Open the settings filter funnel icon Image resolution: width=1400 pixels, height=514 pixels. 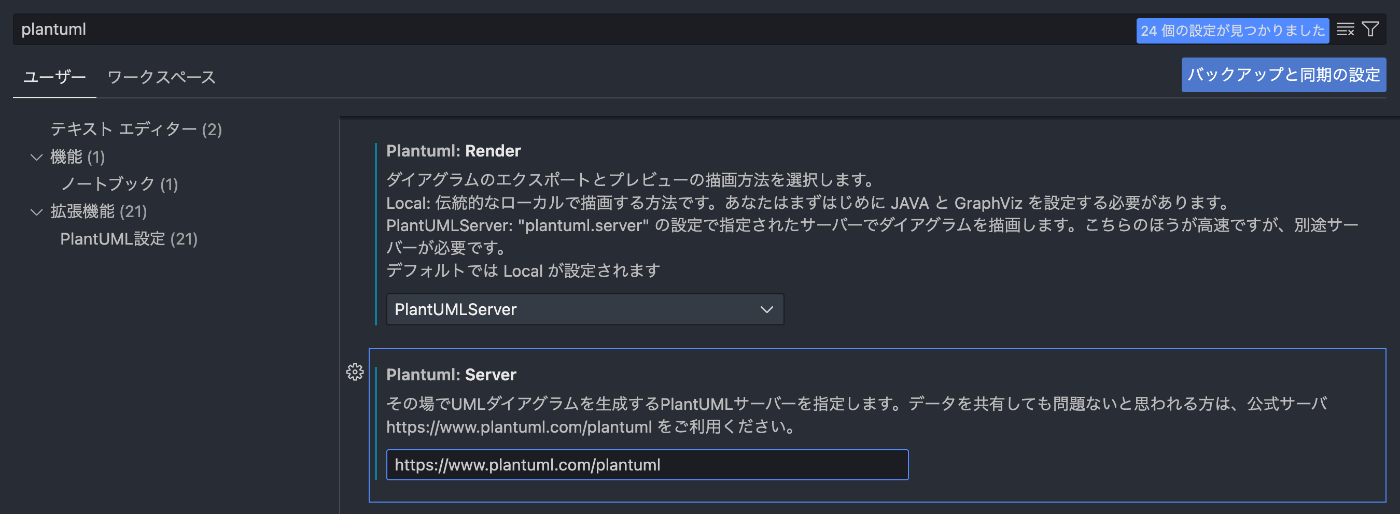pyautogui.click(x=1371, y=30)
